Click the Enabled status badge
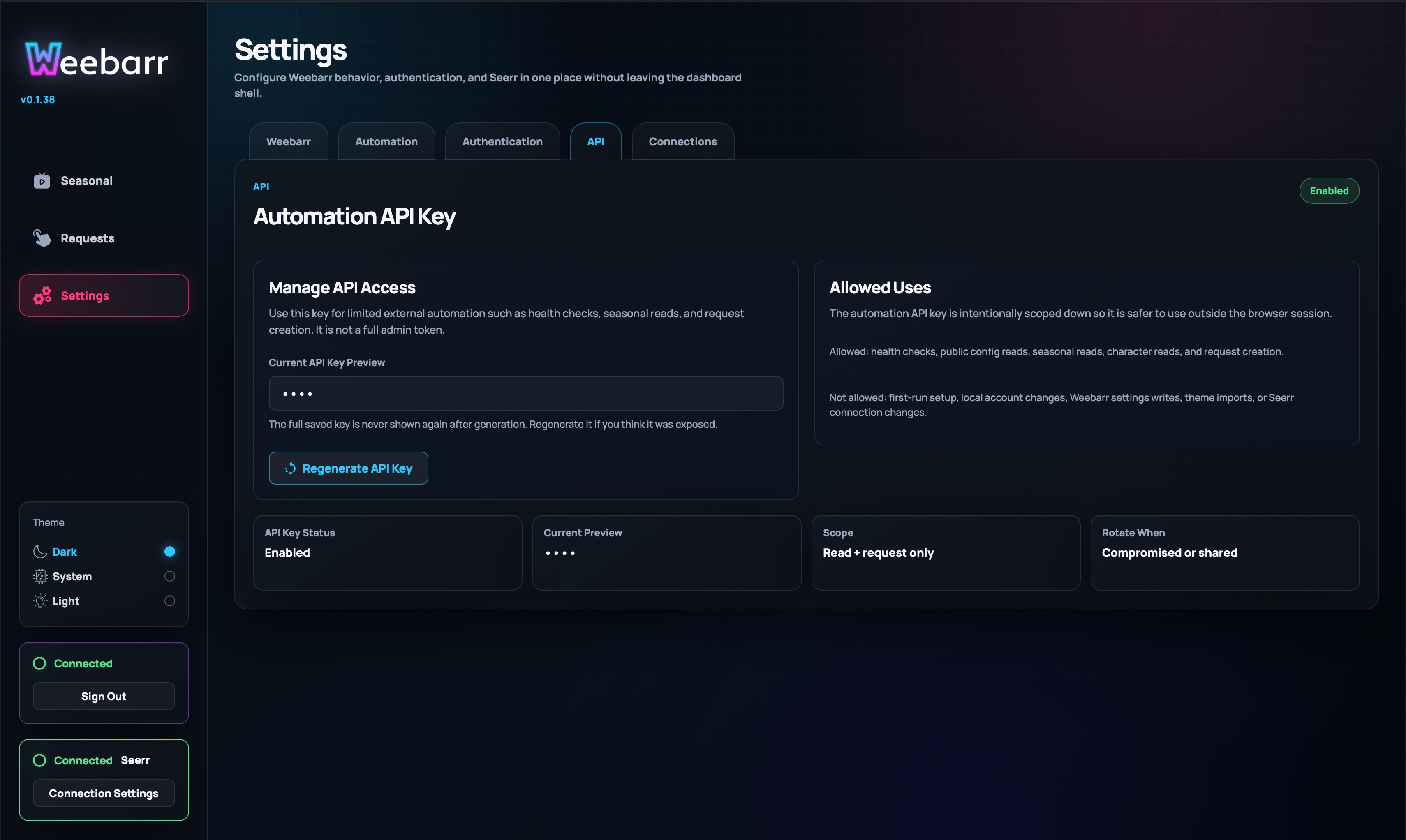The width and height of the screenshot is (1406, 840). 1329,191
